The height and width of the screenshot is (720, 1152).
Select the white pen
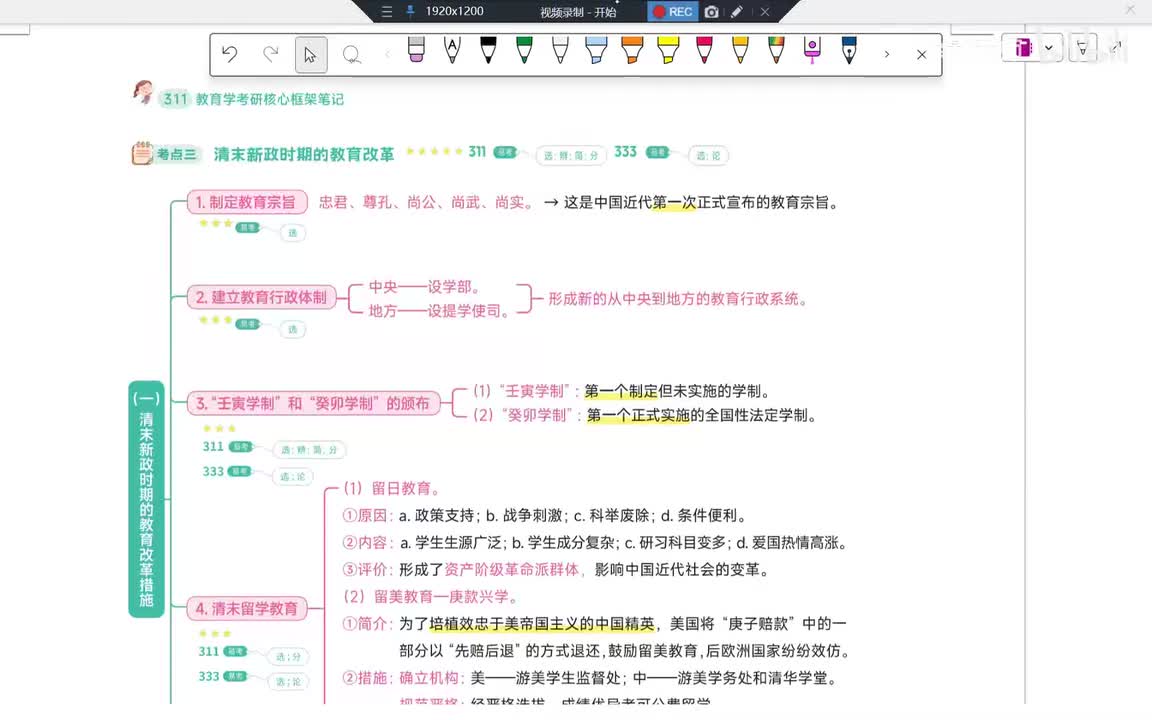560,50
